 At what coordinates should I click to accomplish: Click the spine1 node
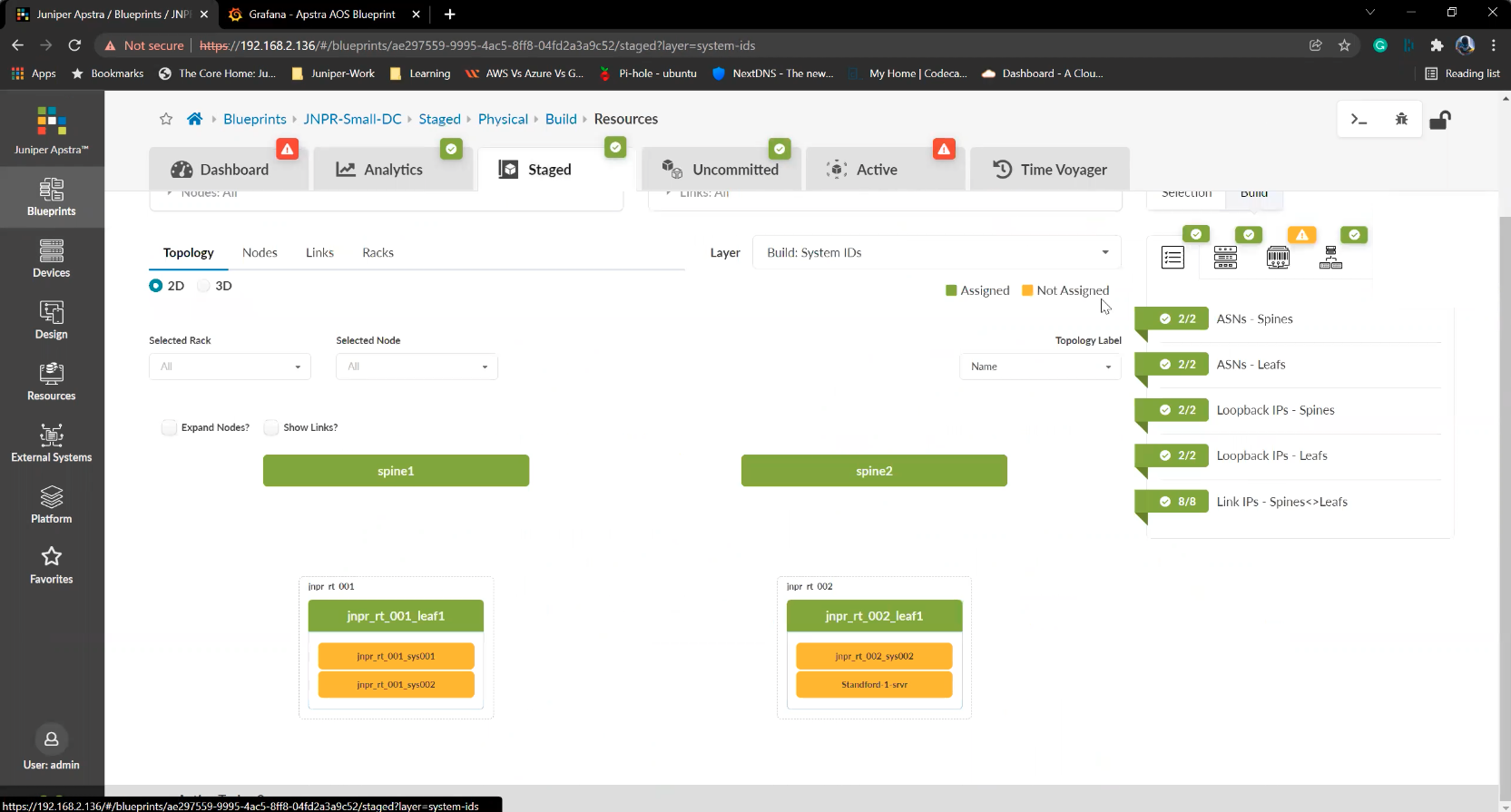396,471
